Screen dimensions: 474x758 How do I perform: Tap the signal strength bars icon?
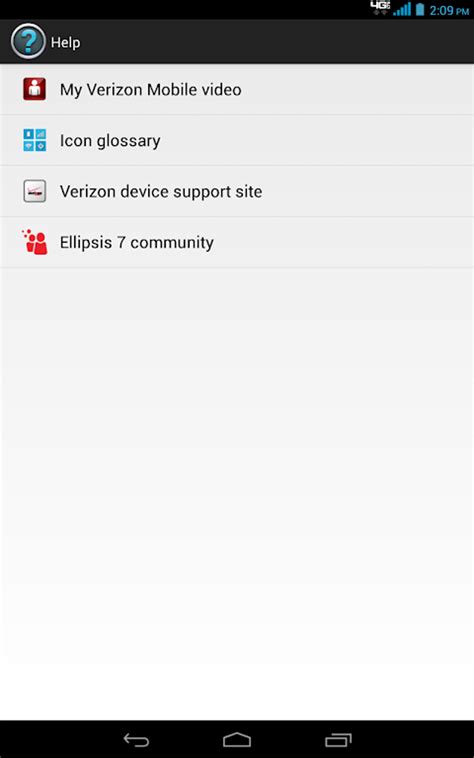(402, 9)
